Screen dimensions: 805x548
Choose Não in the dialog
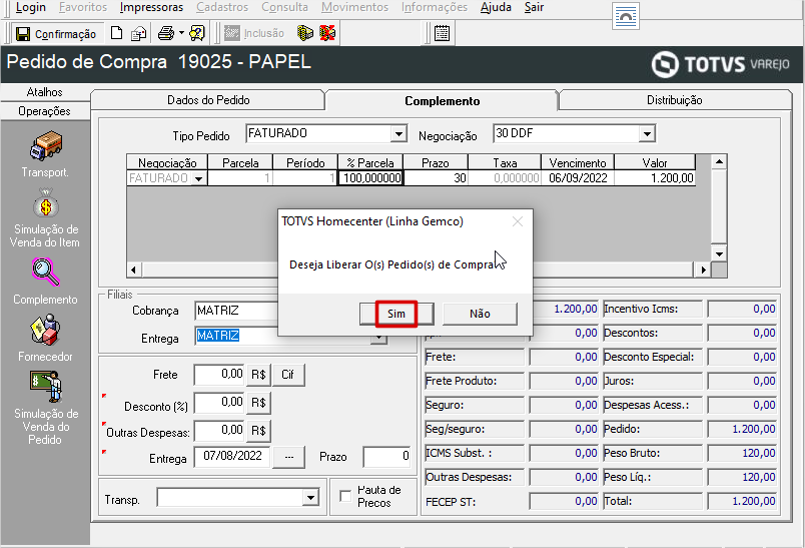pyautogui.click(x=480, y=314)
